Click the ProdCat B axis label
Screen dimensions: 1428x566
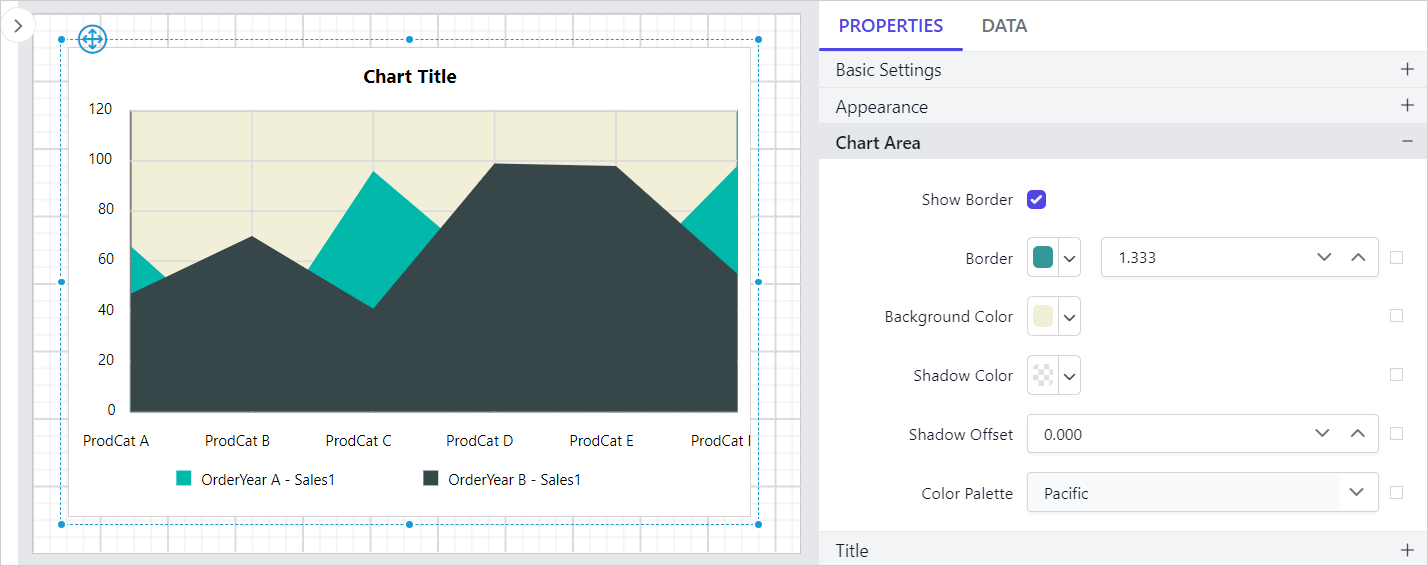point(237,441)
